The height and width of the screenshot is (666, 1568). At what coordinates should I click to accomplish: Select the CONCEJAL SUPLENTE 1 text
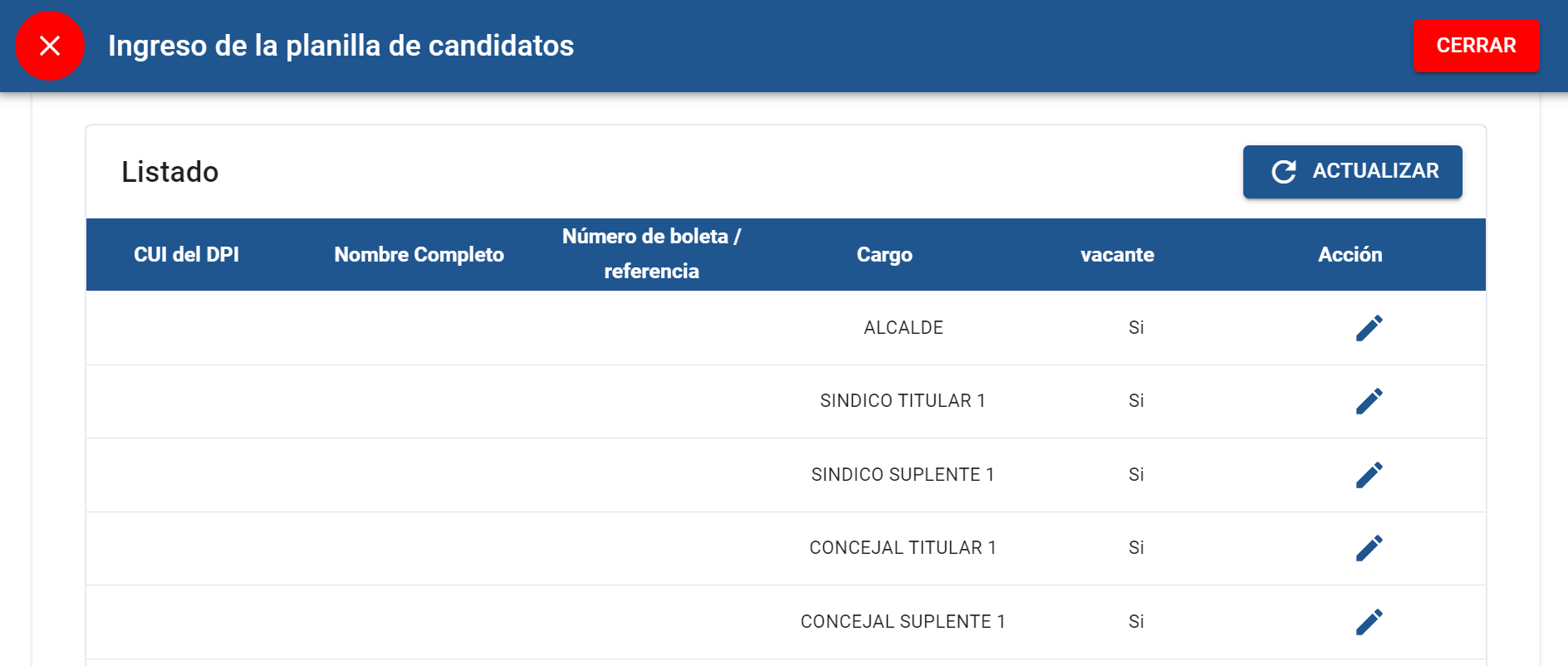click(x=903, y=622)
